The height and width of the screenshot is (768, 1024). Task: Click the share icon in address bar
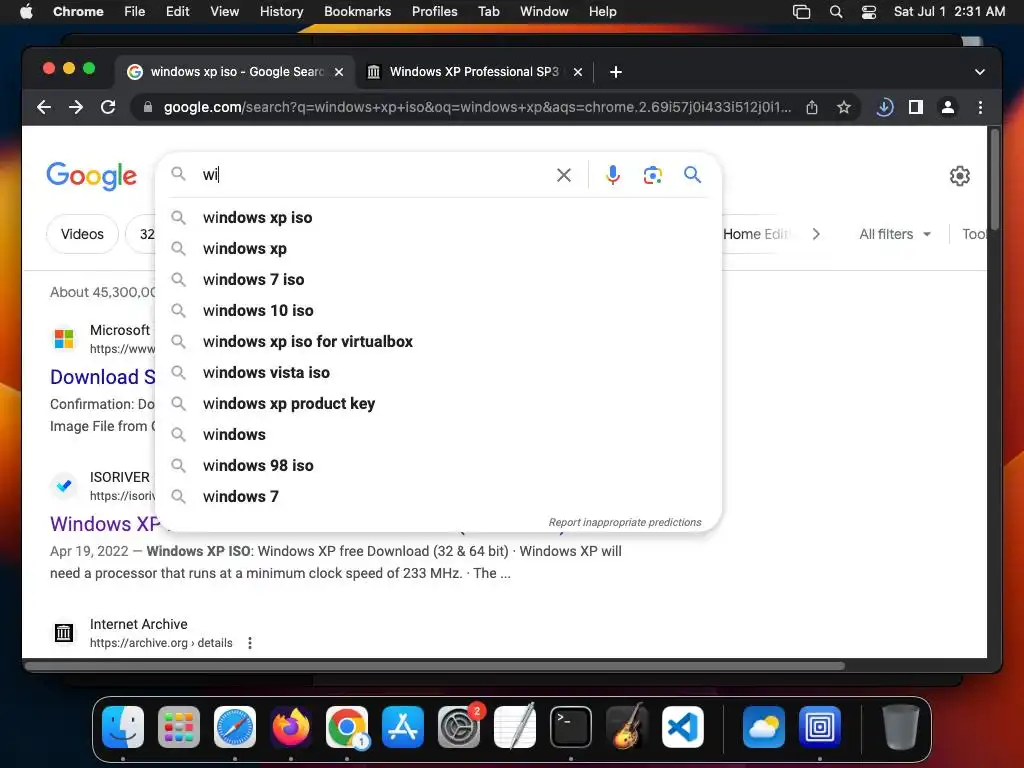point(812,107)
